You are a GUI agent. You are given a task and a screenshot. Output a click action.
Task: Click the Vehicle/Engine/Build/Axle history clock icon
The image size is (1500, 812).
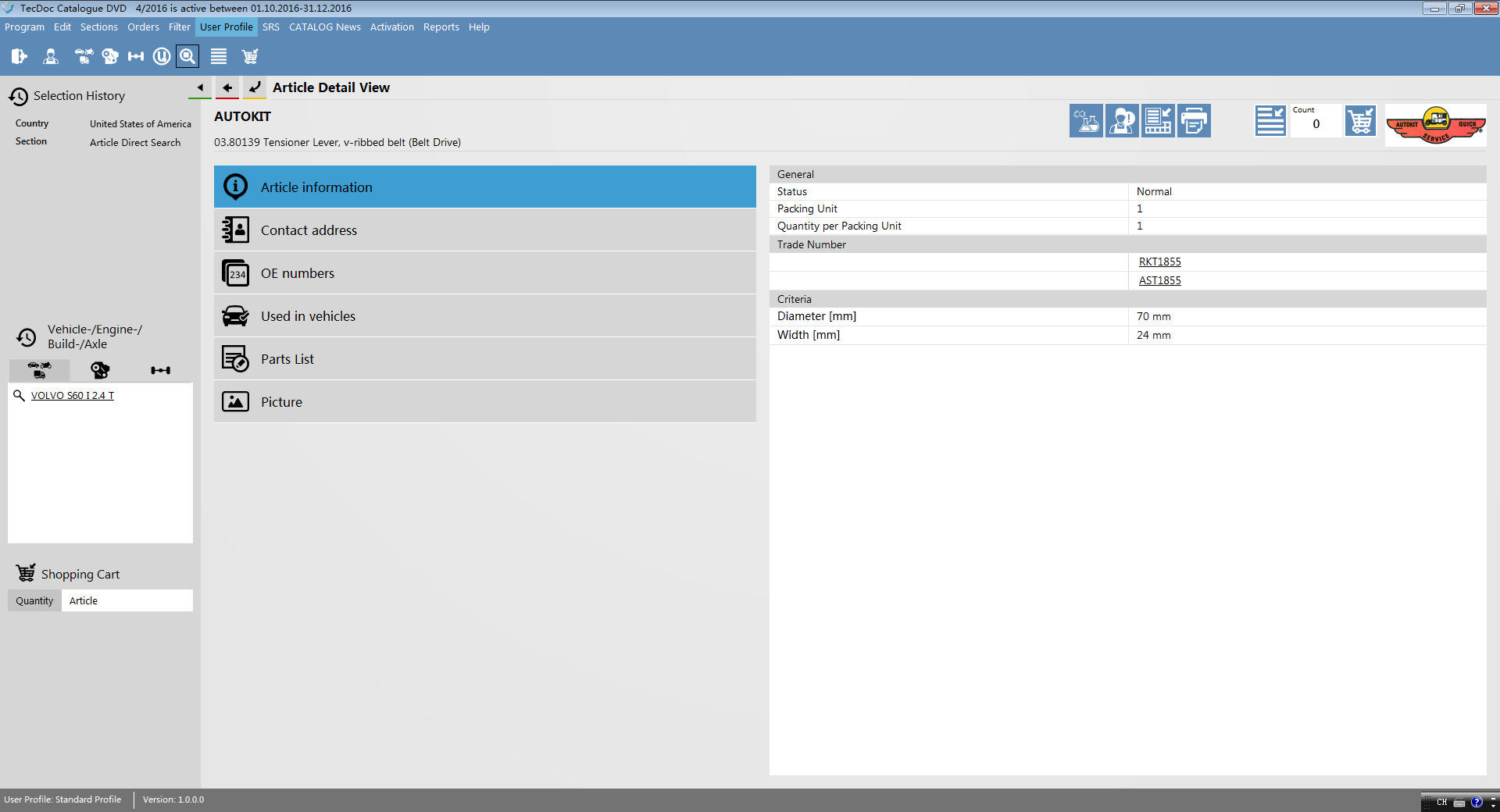(x=27, y=337)
